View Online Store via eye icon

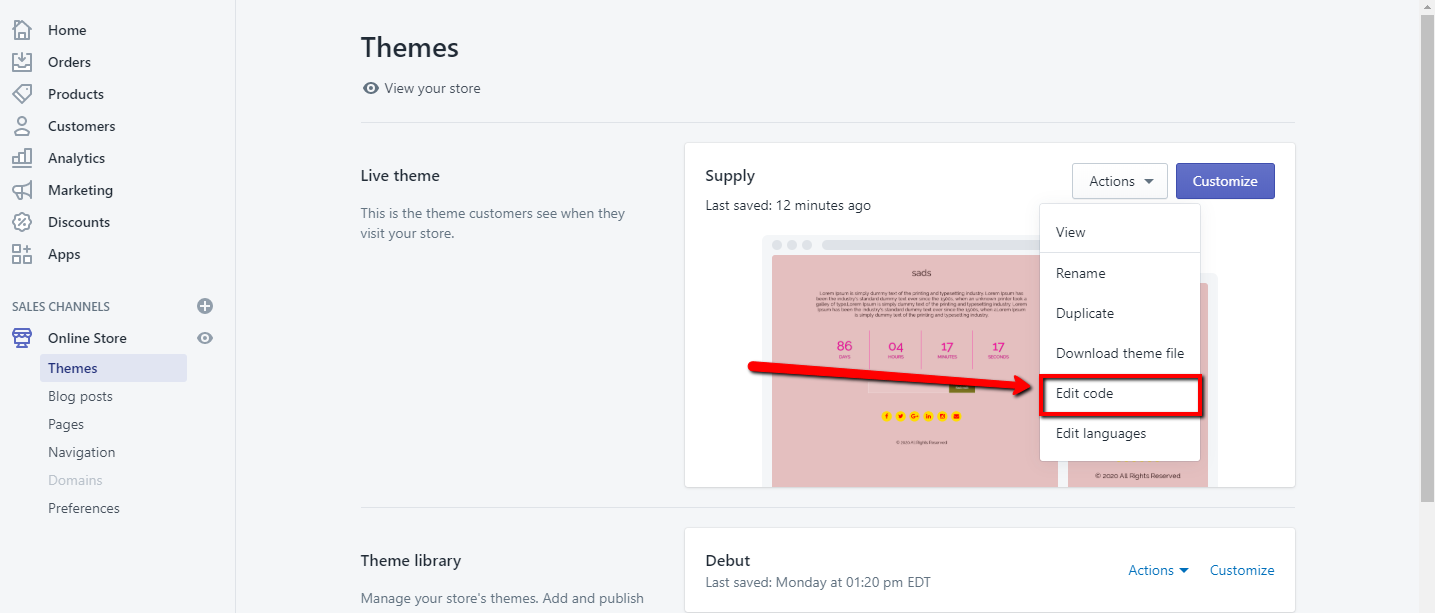pos(205,338)
